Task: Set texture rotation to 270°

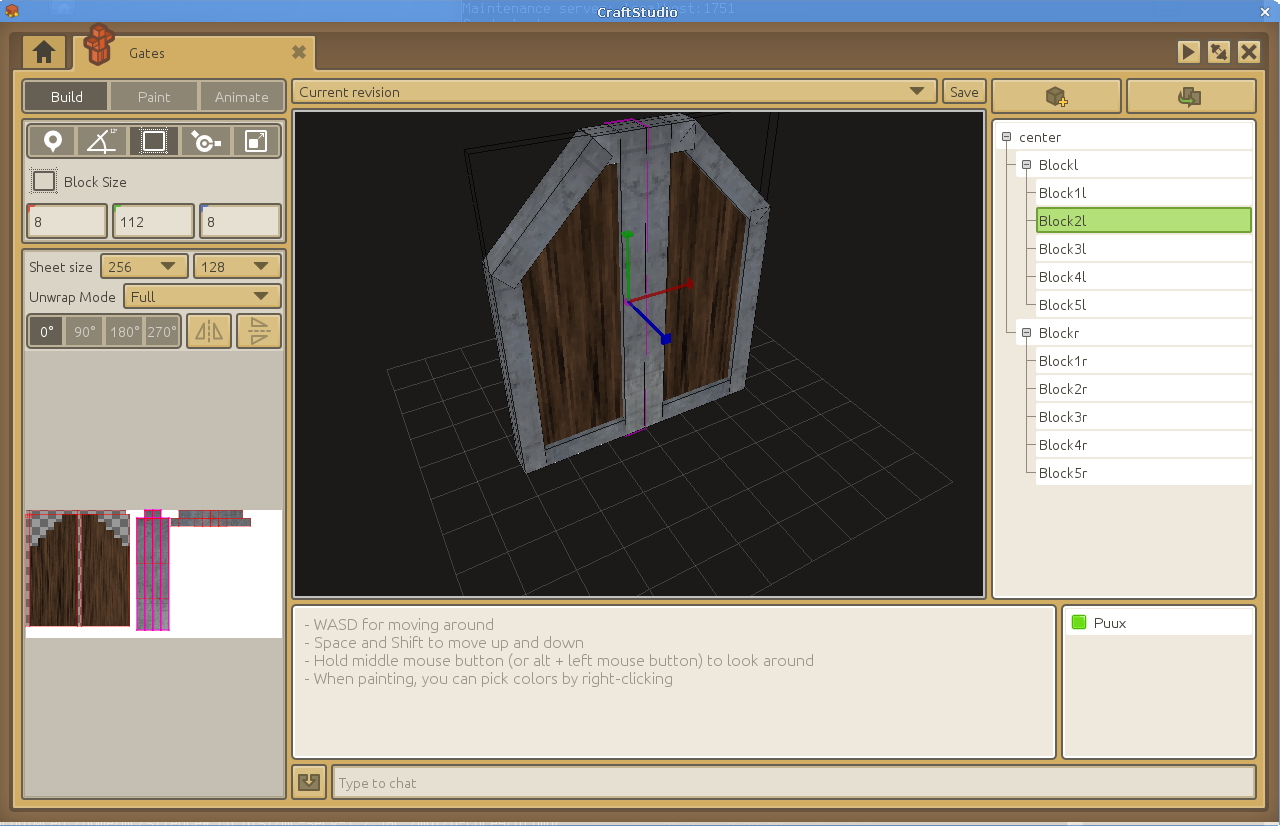Action: pos(161,331)
